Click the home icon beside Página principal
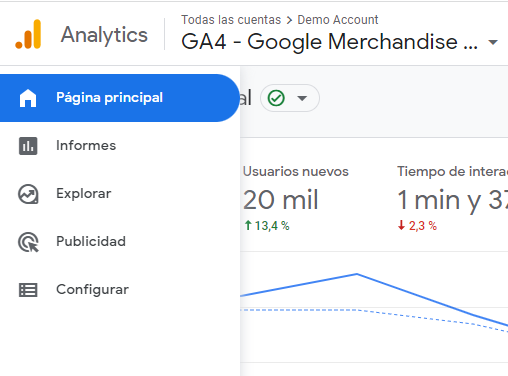 pos(28,98)
